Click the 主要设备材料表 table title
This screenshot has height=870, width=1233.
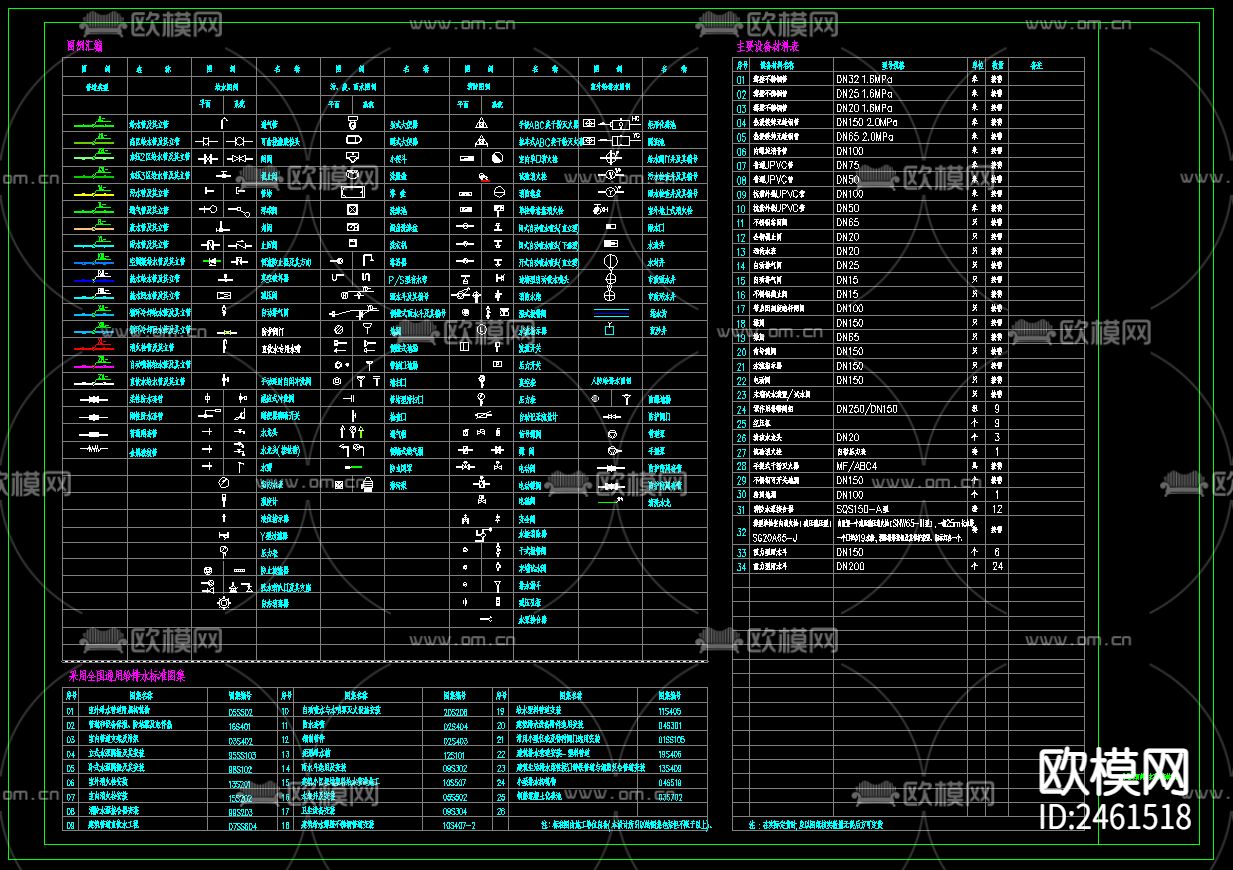[x=767, y=46]
